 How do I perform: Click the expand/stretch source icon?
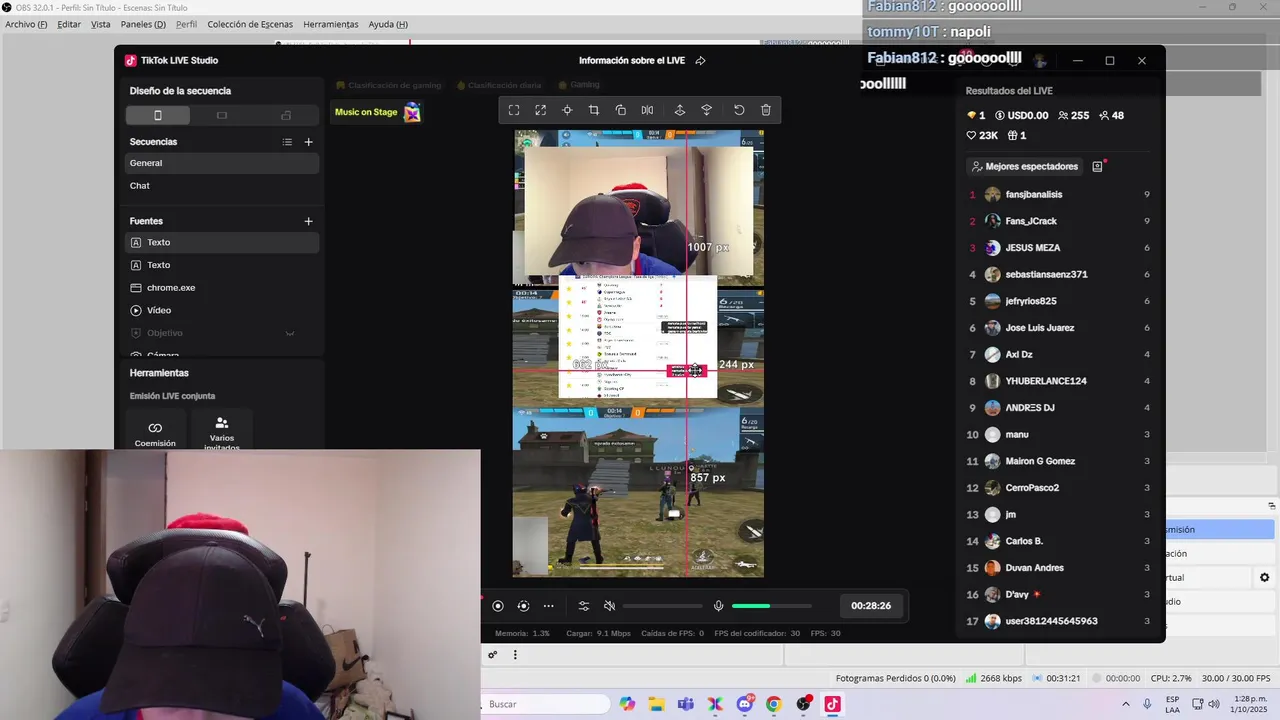[x=541, y=110]
